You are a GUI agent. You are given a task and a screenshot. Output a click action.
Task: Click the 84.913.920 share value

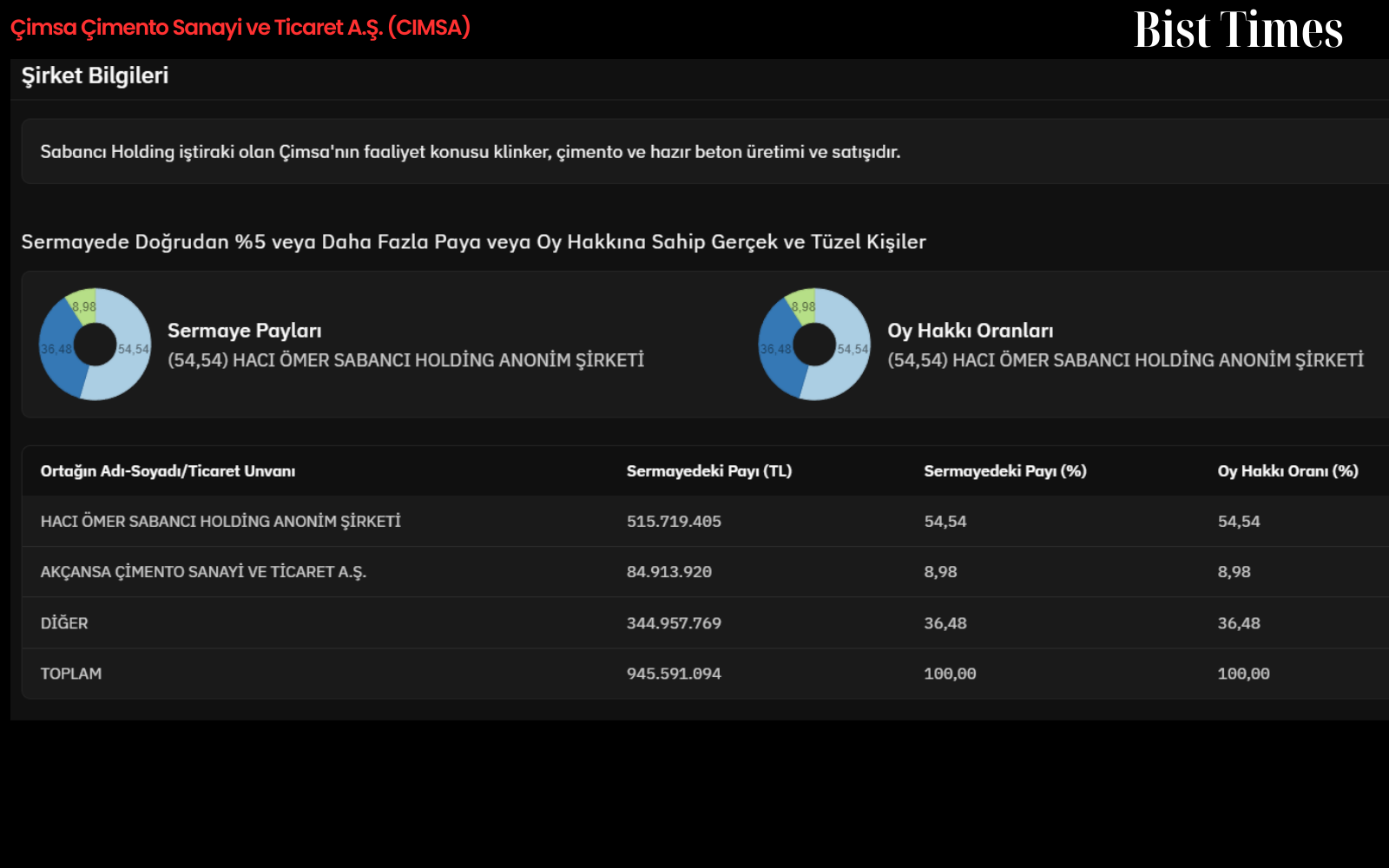tap(669, 572)
